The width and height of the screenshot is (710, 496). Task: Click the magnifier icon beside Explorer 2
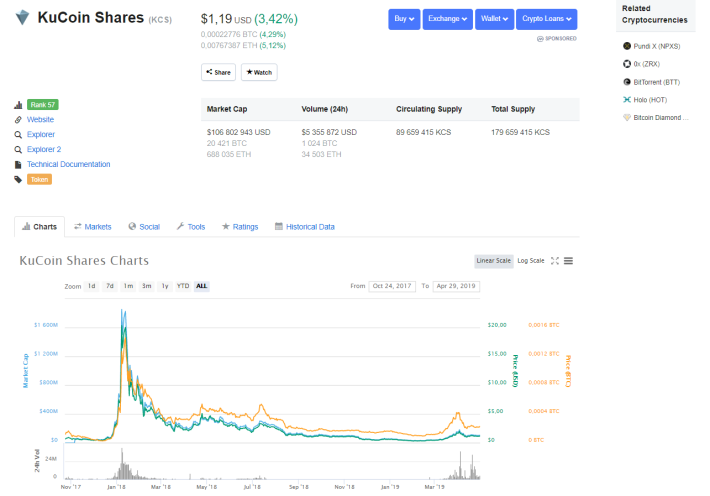(18, 149)
